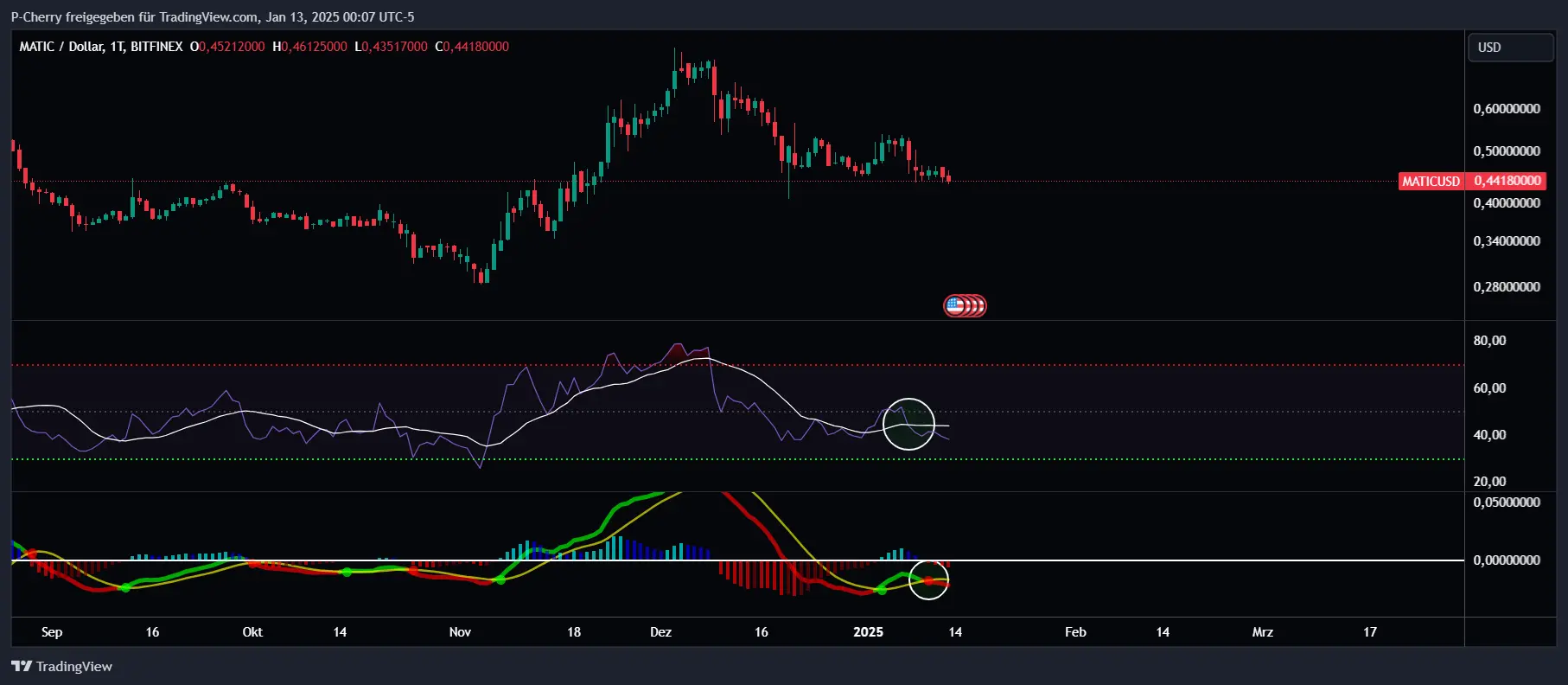Click the Mrz label on time axis

[1263, 632]
